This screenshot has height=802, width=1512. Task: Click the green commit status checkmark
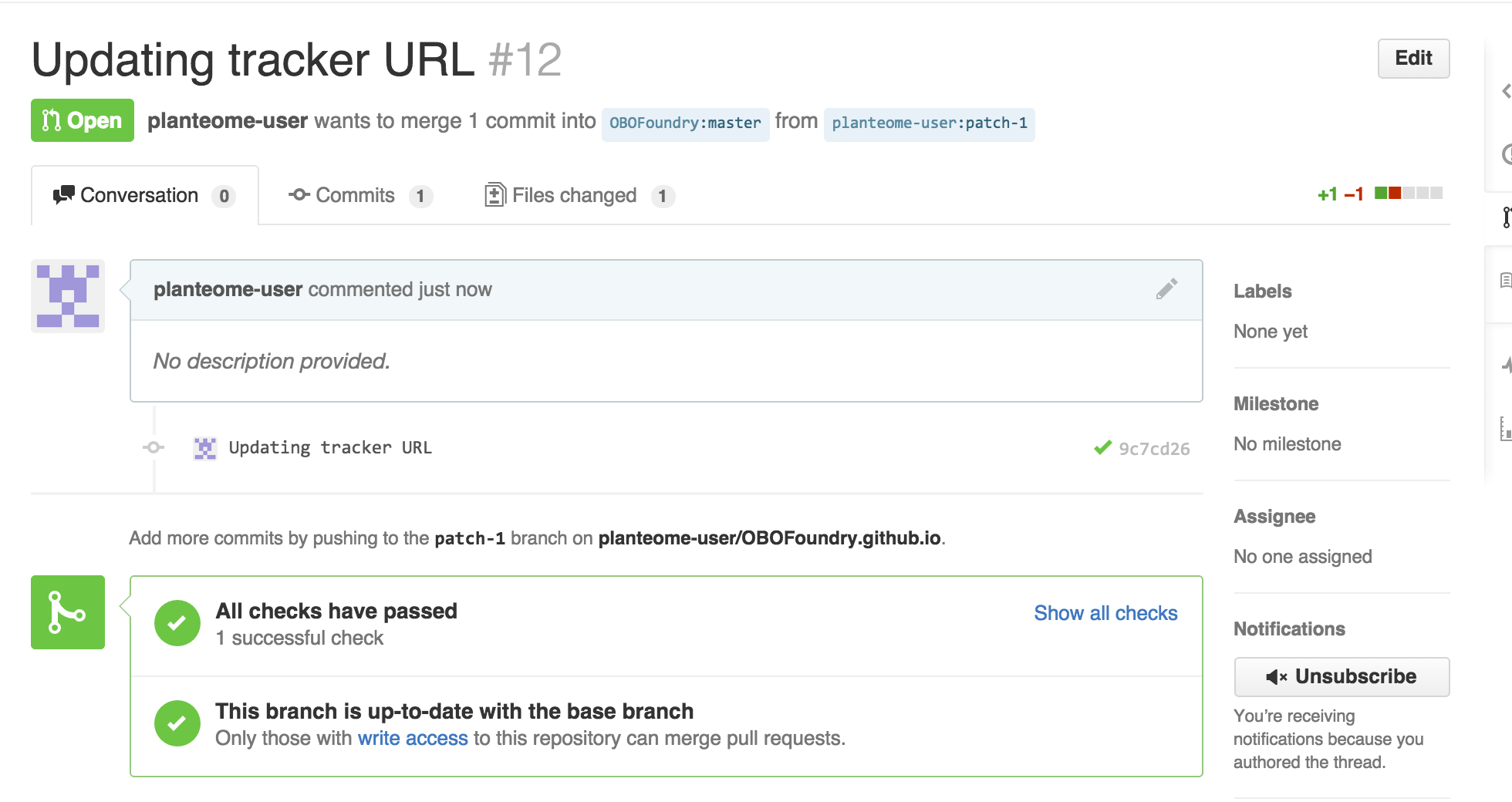pyautogui.click(x=1102, y=448)
